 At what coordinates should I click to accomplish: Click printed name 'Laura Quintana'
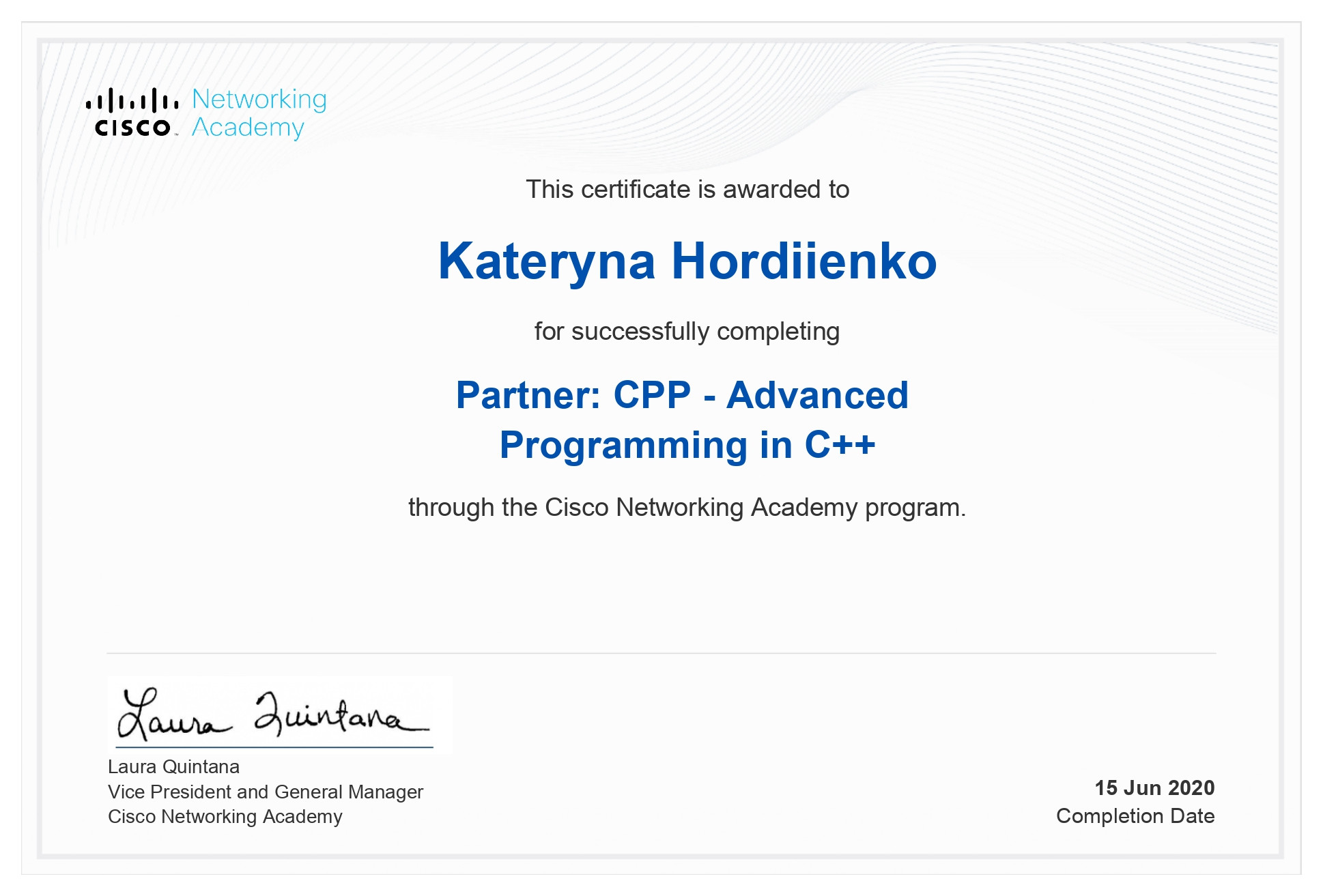(x=173, y=767)
